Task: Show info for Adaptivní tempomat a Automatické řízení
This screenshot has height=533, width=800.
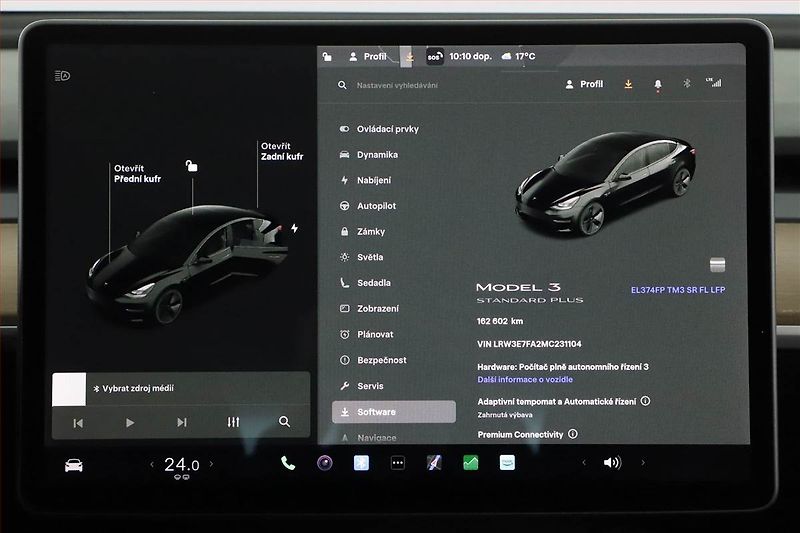Action: tap(645, 401)
